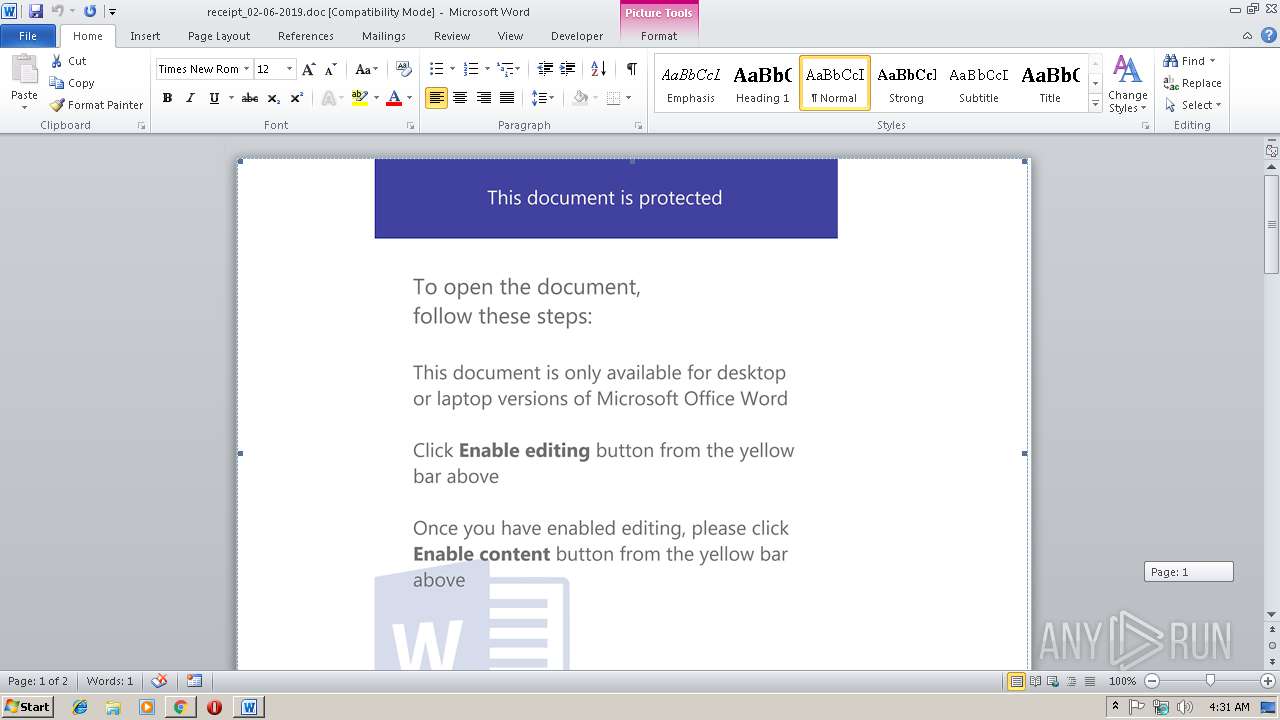Open the Find dropdown arrow

tap(1213, 61)
